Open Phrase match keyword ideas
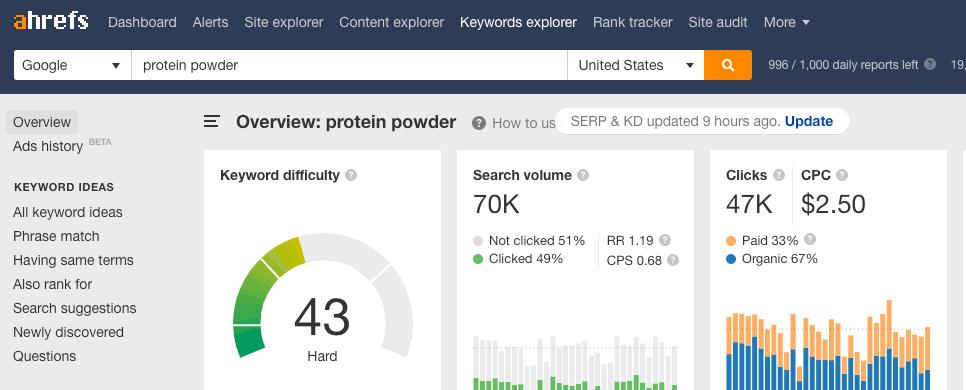Image resolution: width=966 pixels, height=390 pixels. [x=56, y=236]
